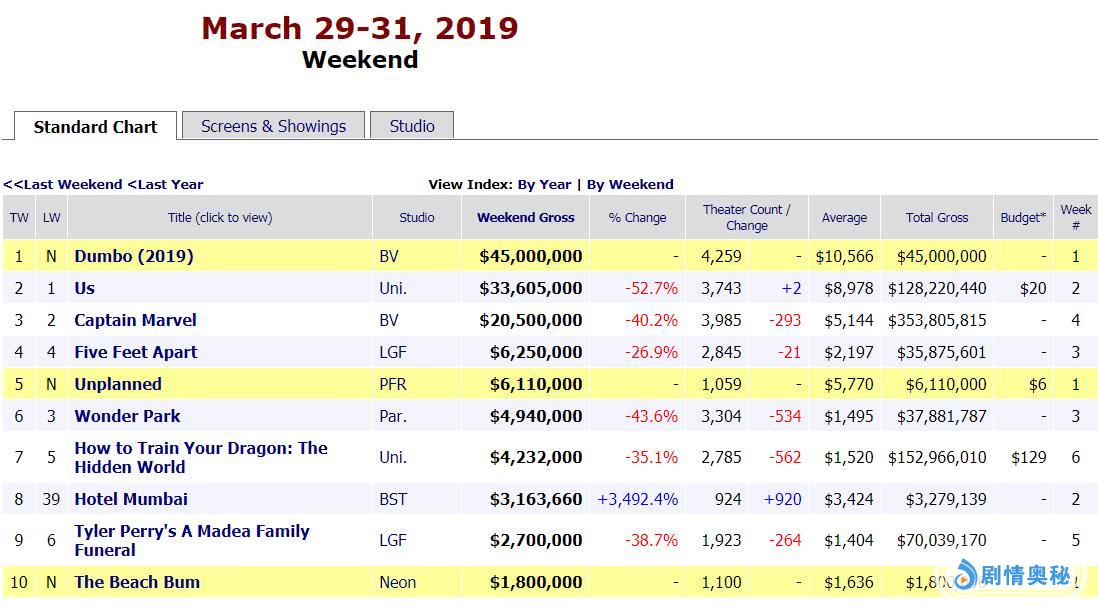Image resolution: width=1098 pixels, height=605 pixels.
Task: Click the Total Gross column header
Action: (x=937, y=217)
